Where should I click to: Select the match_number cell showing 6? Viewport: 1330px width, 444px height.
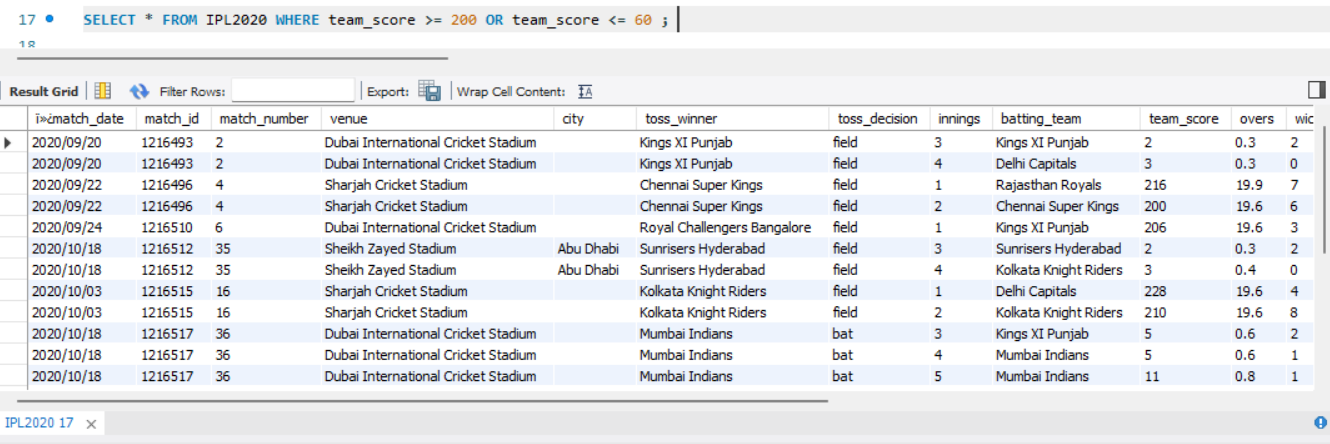click(264, 227)
